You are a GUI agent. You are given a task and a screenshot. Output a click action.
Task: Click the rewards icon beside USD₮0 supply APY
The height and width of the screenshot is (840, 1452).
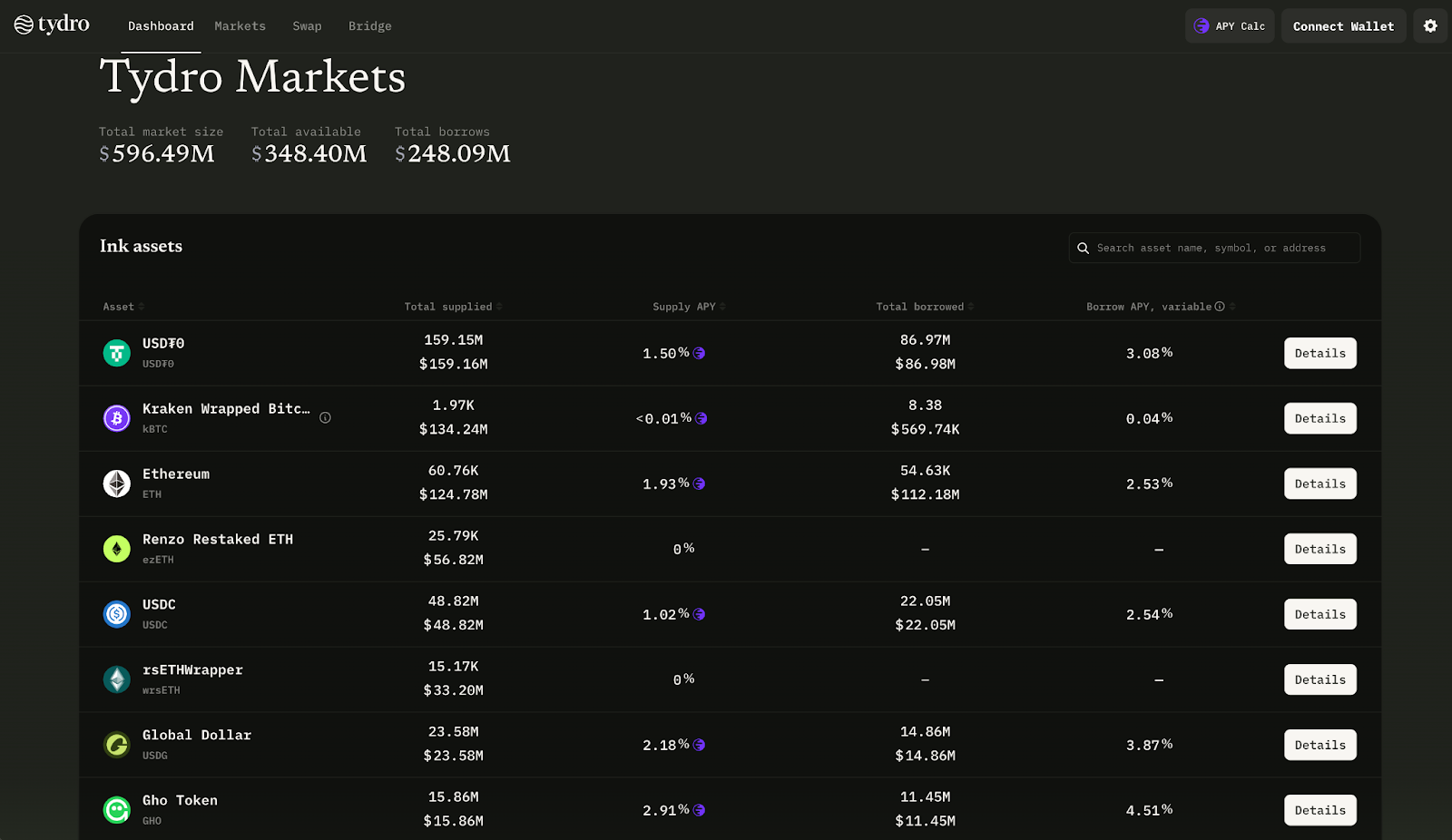pos(699,353)
